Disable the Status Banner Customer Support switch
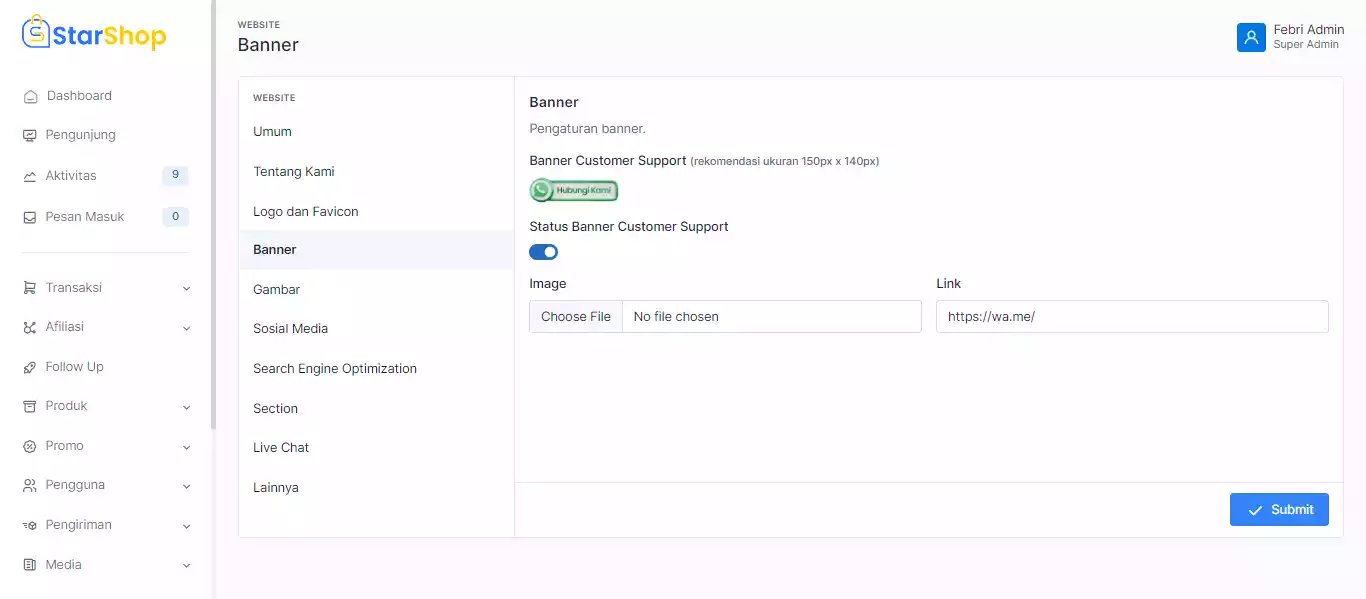 543,252
